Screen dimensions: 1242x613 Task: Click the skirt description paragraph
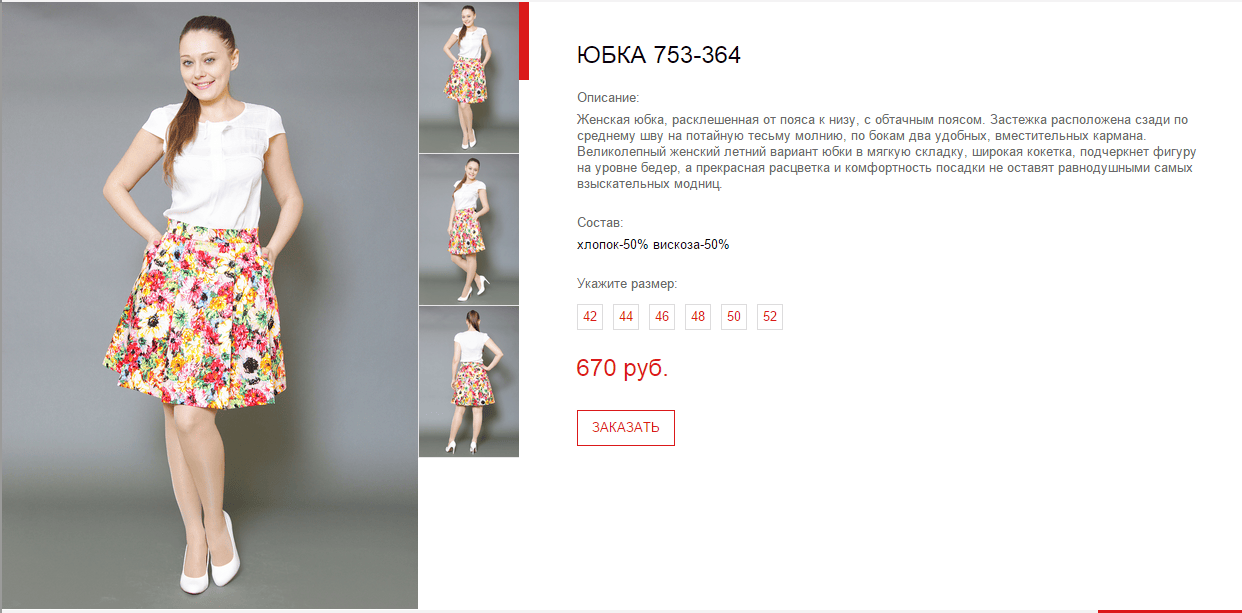point(887,152)
